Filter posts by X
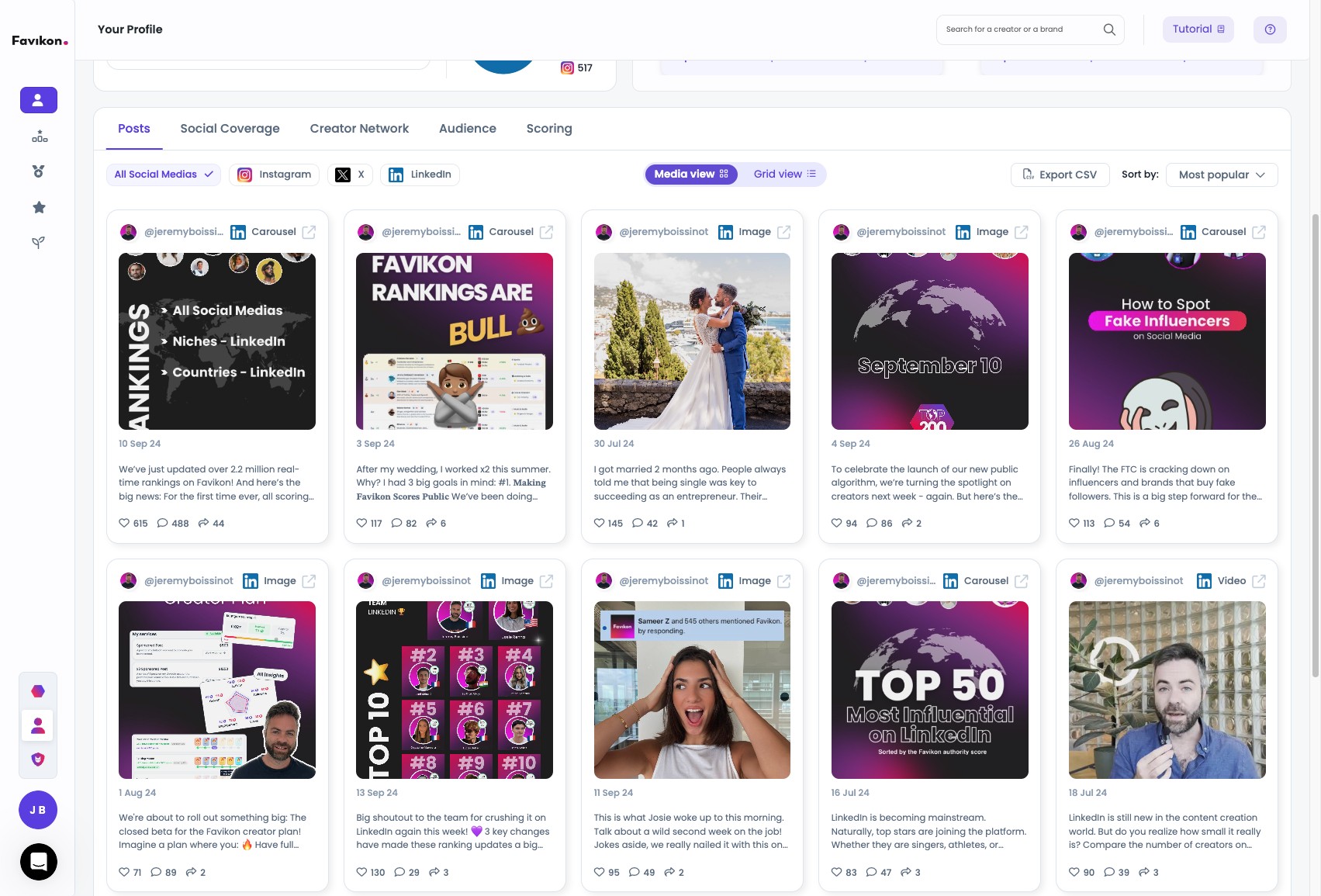The height and width of the screenshot is (896, 1321). pyautogui.click(x=350, y=175)
